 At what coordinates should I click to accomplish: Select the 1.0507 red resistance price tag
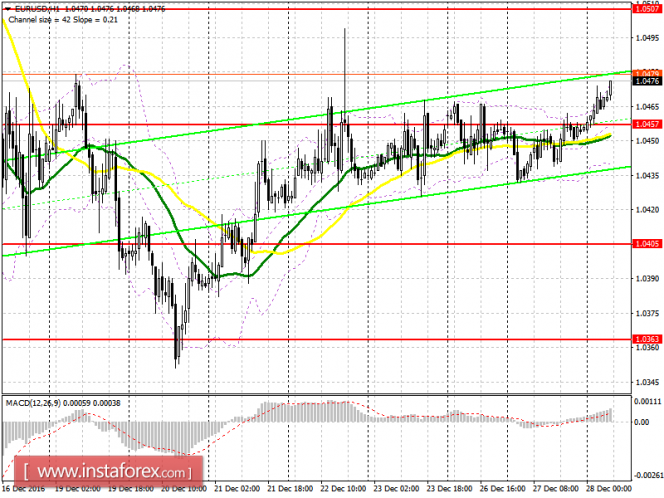pos(647,9)
